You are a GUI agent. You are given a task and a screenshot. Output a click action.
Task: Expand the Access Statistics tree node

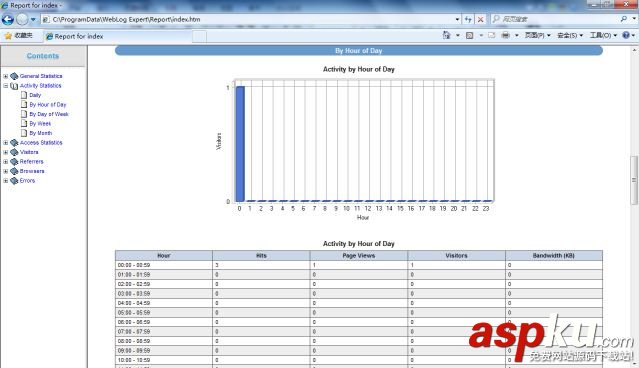(6, 143)
